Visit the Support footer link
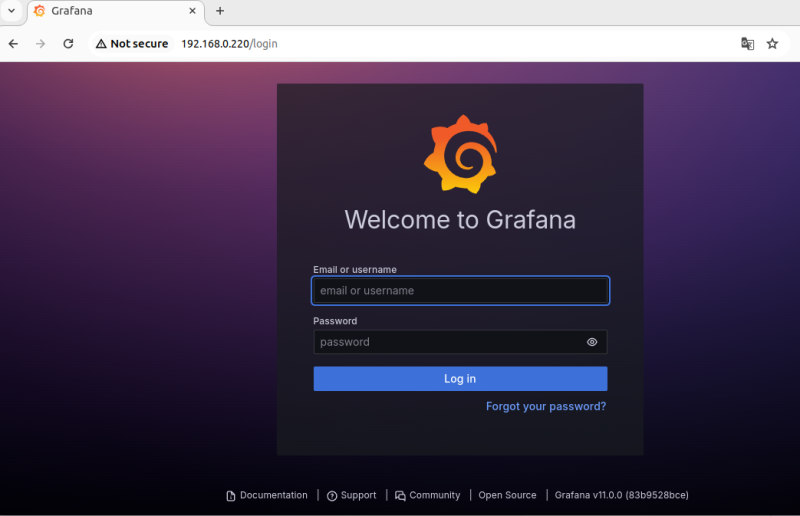Screen dimensions: 800x516 [357, 495]
